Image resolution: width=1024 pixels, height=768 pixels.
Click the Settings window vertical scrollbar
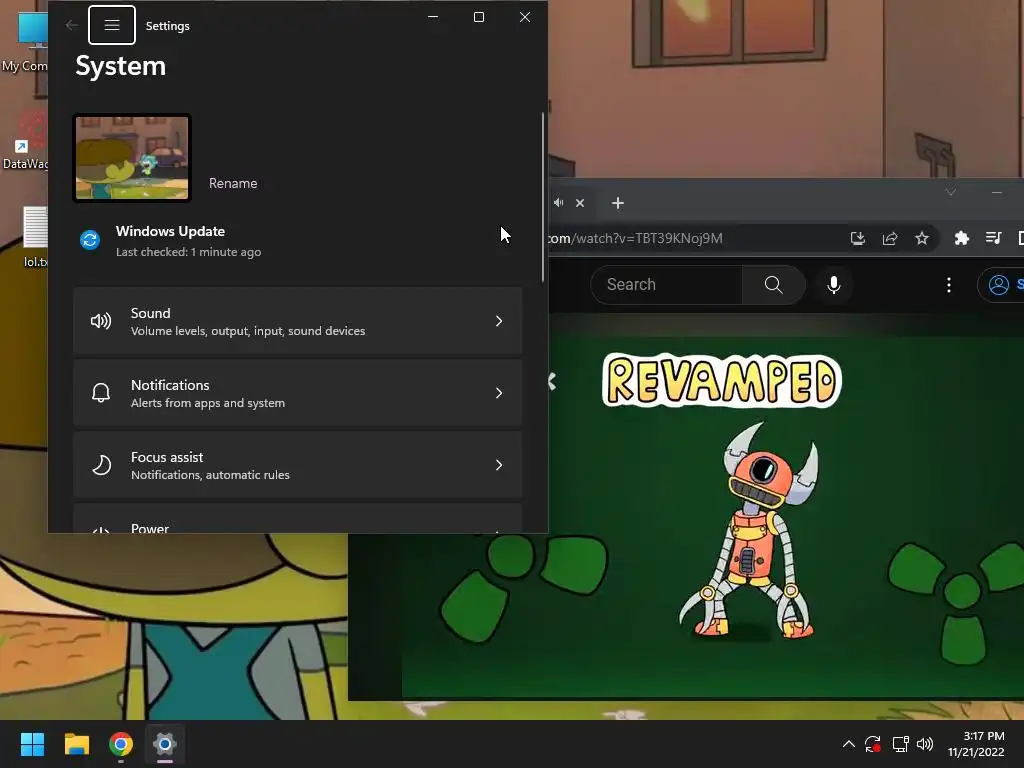[543, 197]
